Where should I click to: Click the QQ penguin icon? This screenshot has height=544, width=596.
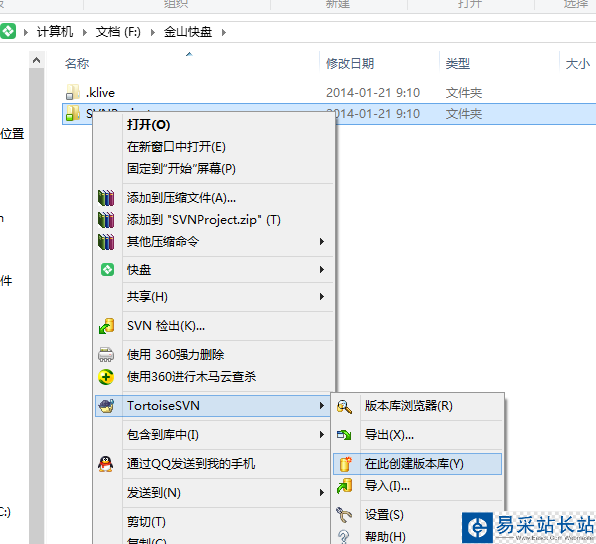coord(106,464)
